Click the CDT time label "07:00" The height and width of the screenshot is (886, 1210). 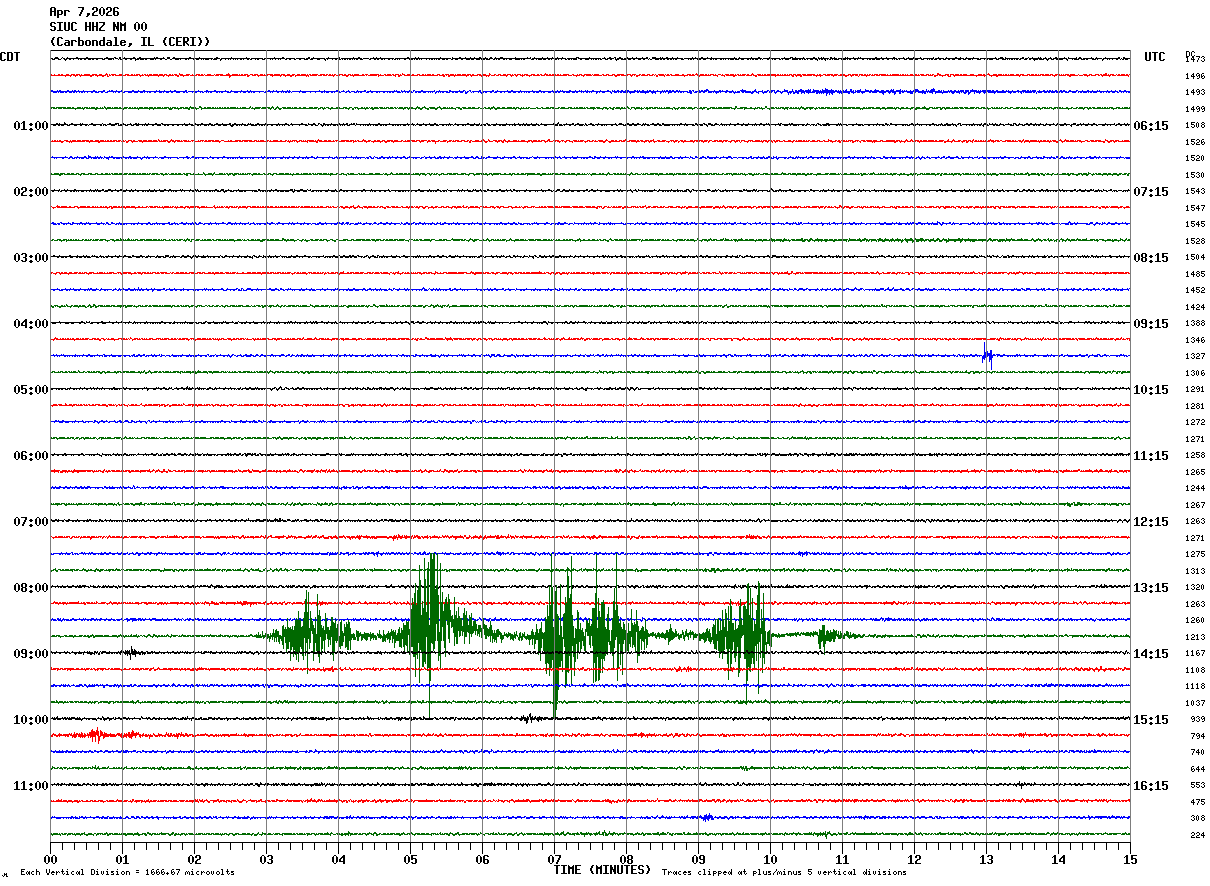(31, 522)
